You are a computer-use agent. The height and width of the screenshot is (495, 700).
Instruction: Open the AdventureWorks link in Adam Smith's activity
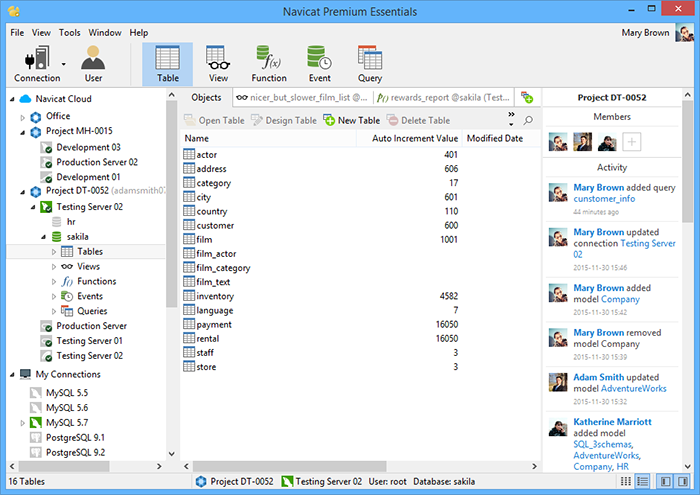pos(633,389)
